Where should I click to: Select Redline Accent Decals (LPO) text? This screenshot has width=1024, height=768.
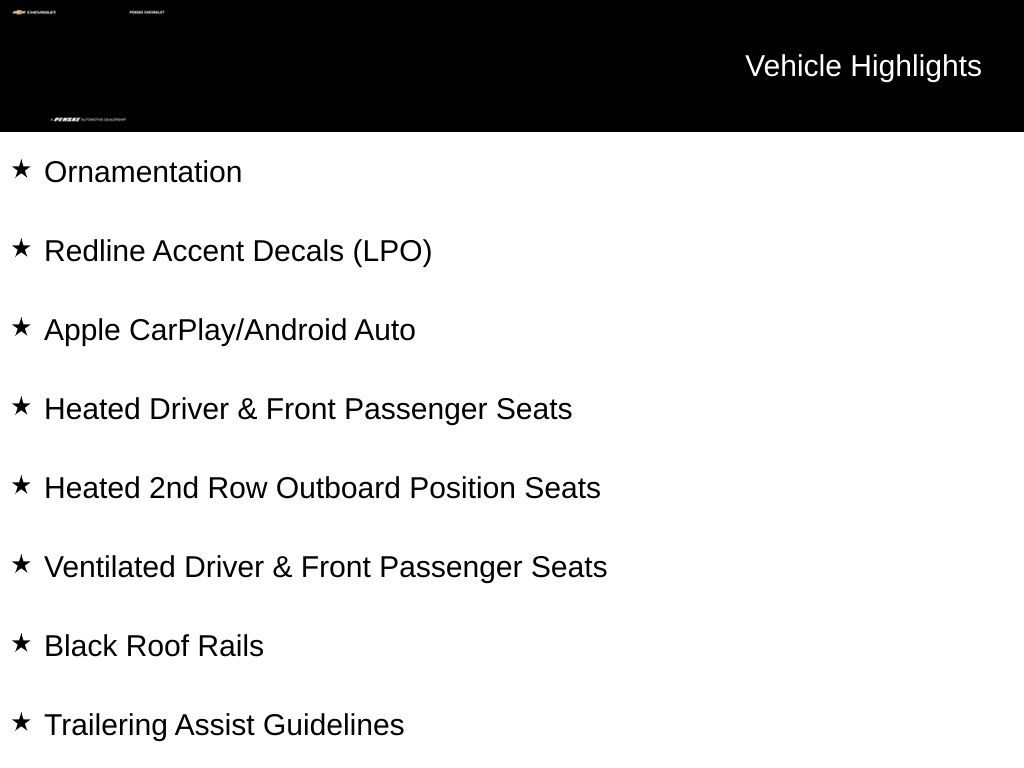[238, 251]
